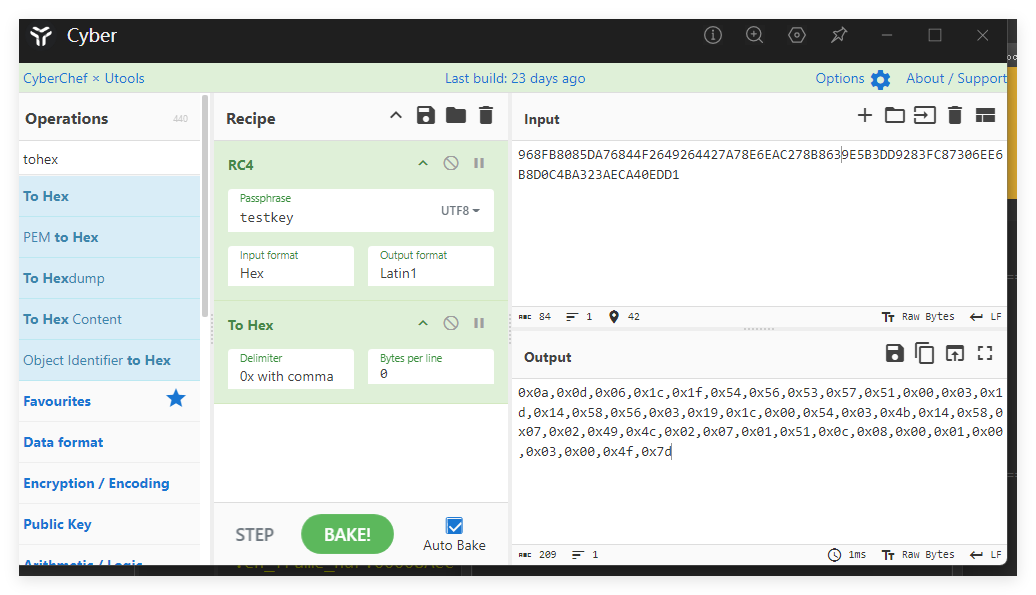The height and width of the screenshot is (595, 1036).
Task: Collapse the To Hex operation arguments
Action: point(423,323)
